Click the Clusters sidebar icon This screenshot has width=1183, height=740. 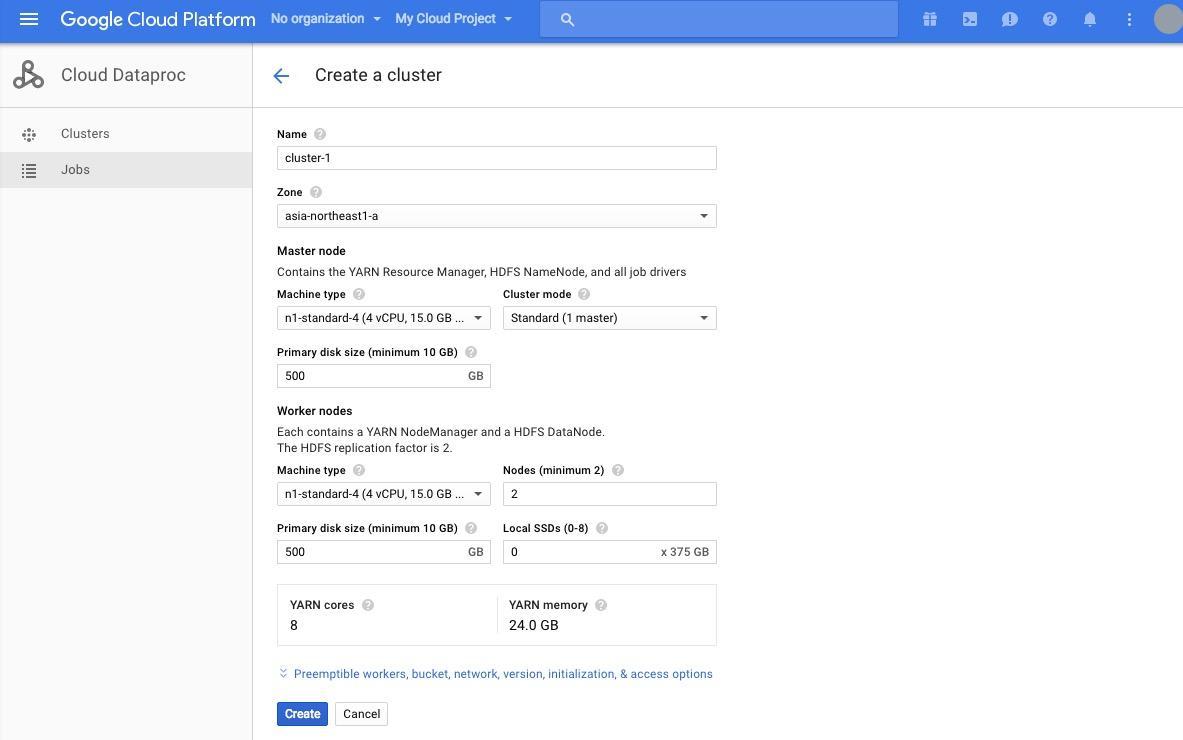[29, 134]
